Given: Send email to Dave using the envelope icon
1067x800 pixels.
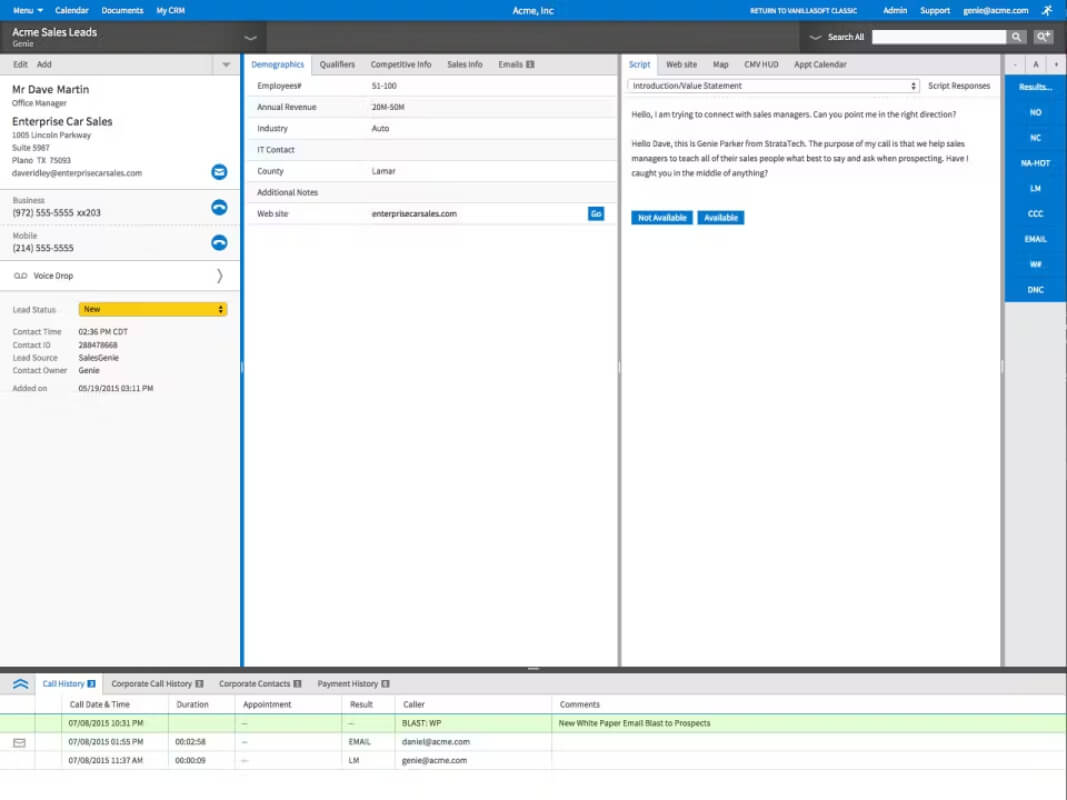Looking at the screenshot, I should [219, 172].
